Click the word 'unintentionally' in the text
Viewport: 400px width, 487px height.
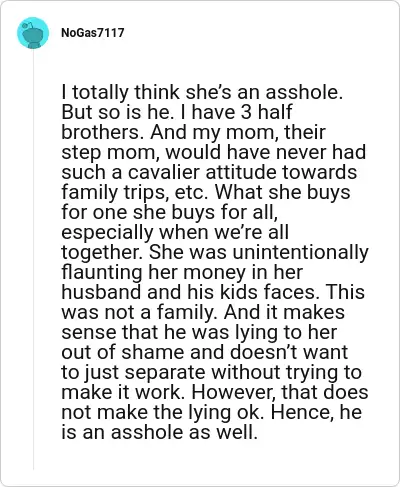coord(300,252)
